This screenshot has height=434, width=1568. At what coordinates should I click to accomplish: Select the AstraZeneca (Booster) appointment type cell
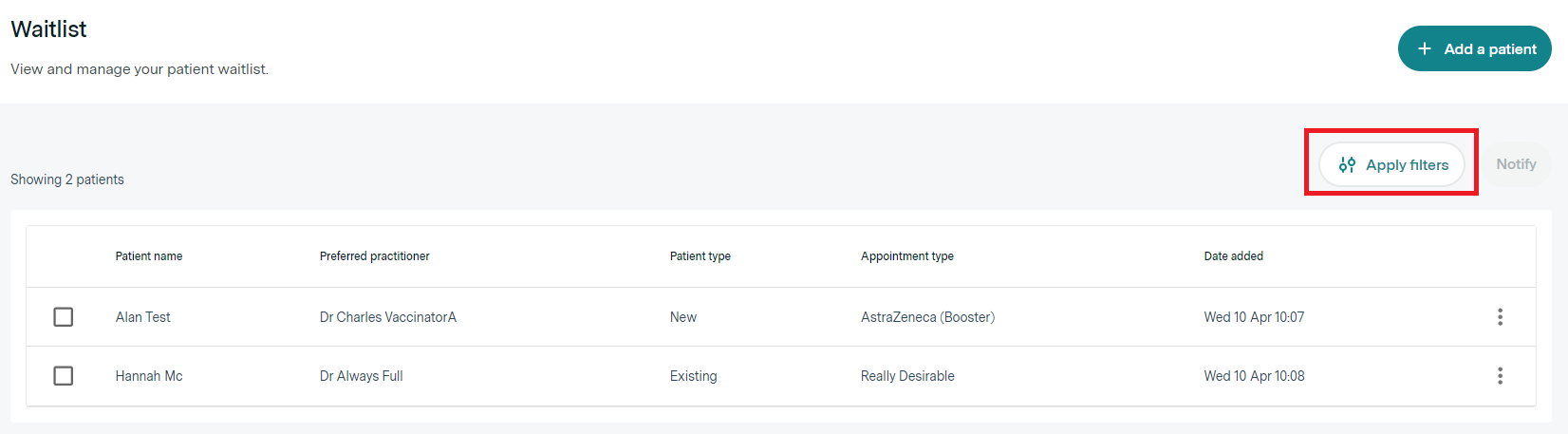click(x=927, y=317)
